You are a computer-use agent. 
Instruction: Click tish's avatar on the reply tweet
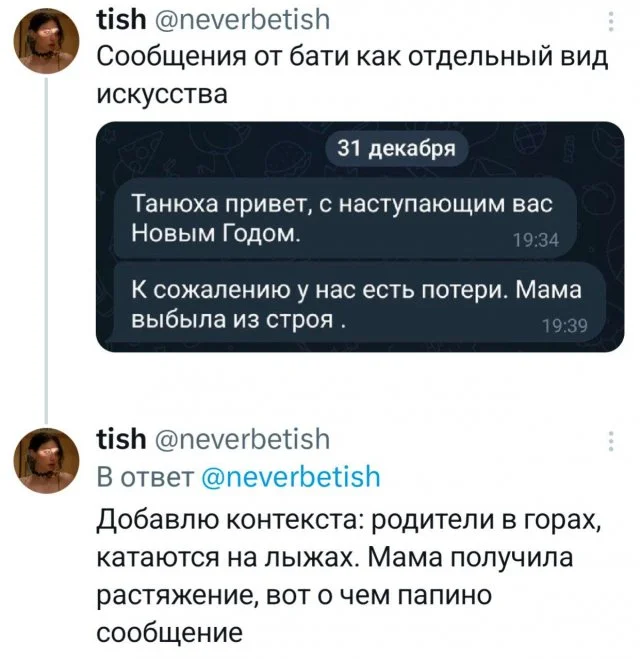tap(46, 464)
